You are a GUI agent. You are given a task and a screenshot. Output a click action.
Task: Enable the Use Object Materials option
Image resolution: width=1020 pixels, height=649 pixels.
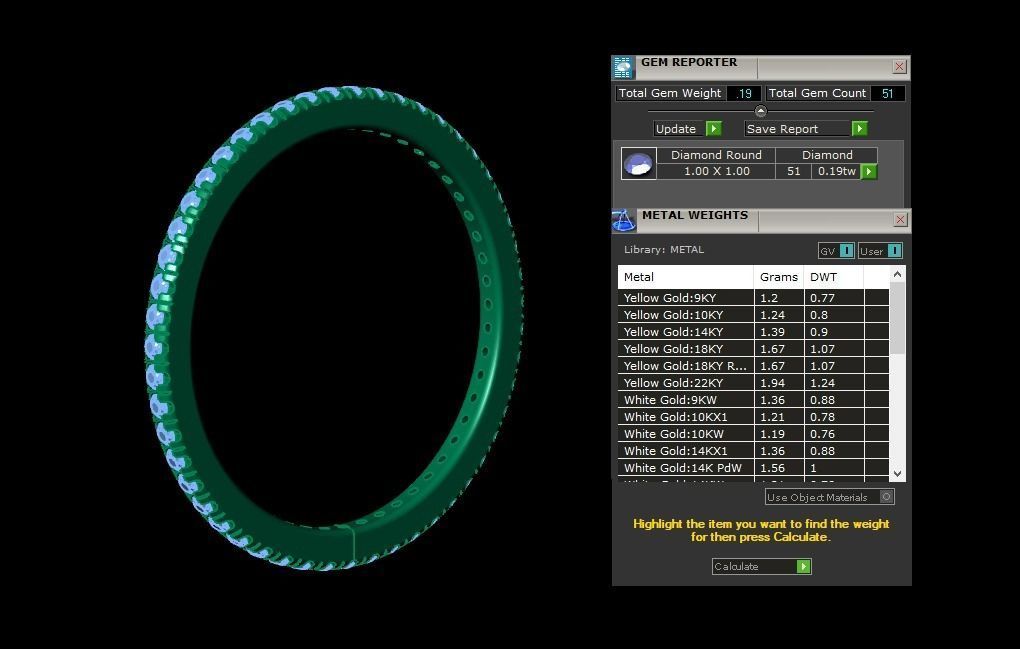coord(886,497)
